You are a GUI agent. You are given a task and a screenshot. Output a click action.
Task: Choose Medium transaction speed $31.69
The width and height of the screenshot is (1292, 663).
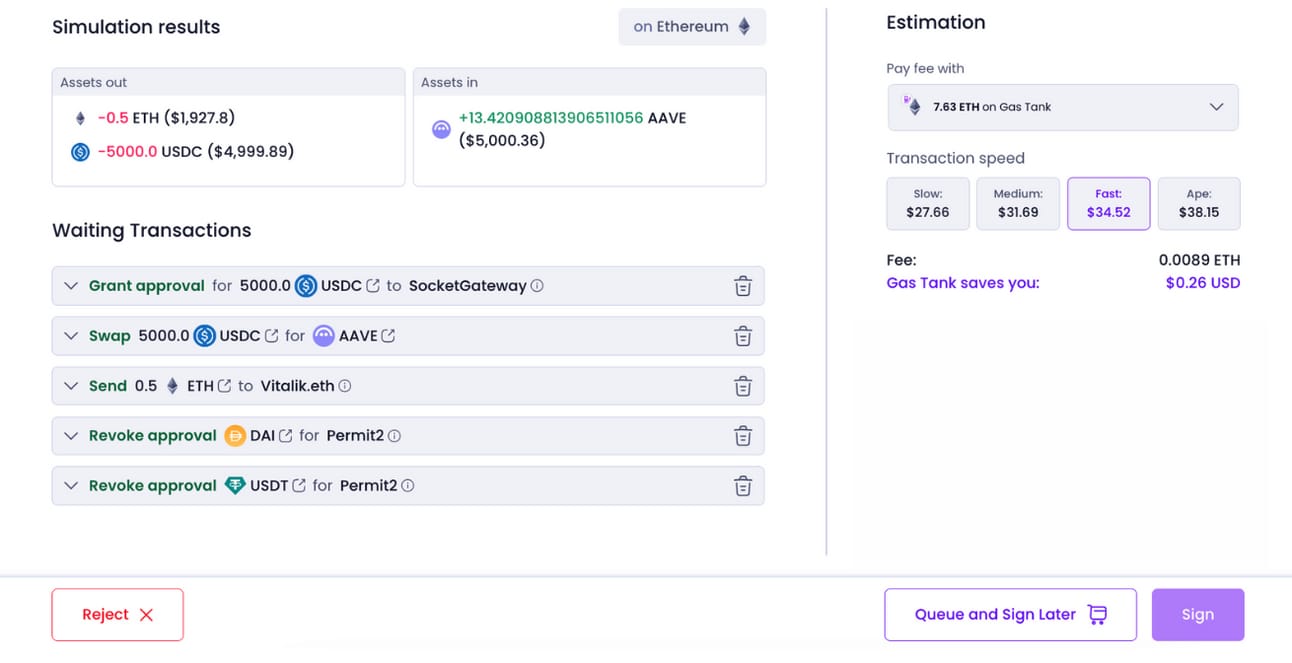click(1018, 204)
